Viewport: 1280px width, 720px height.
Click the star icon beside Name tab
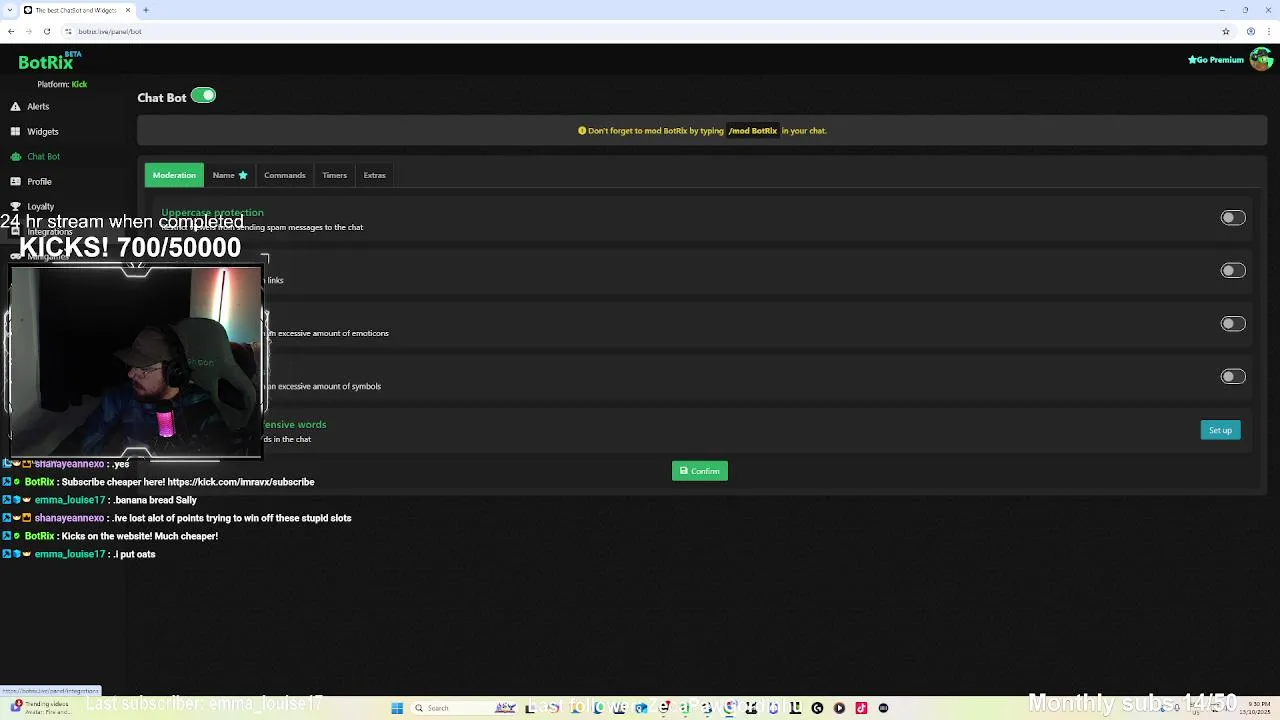(x=243, y=175)
